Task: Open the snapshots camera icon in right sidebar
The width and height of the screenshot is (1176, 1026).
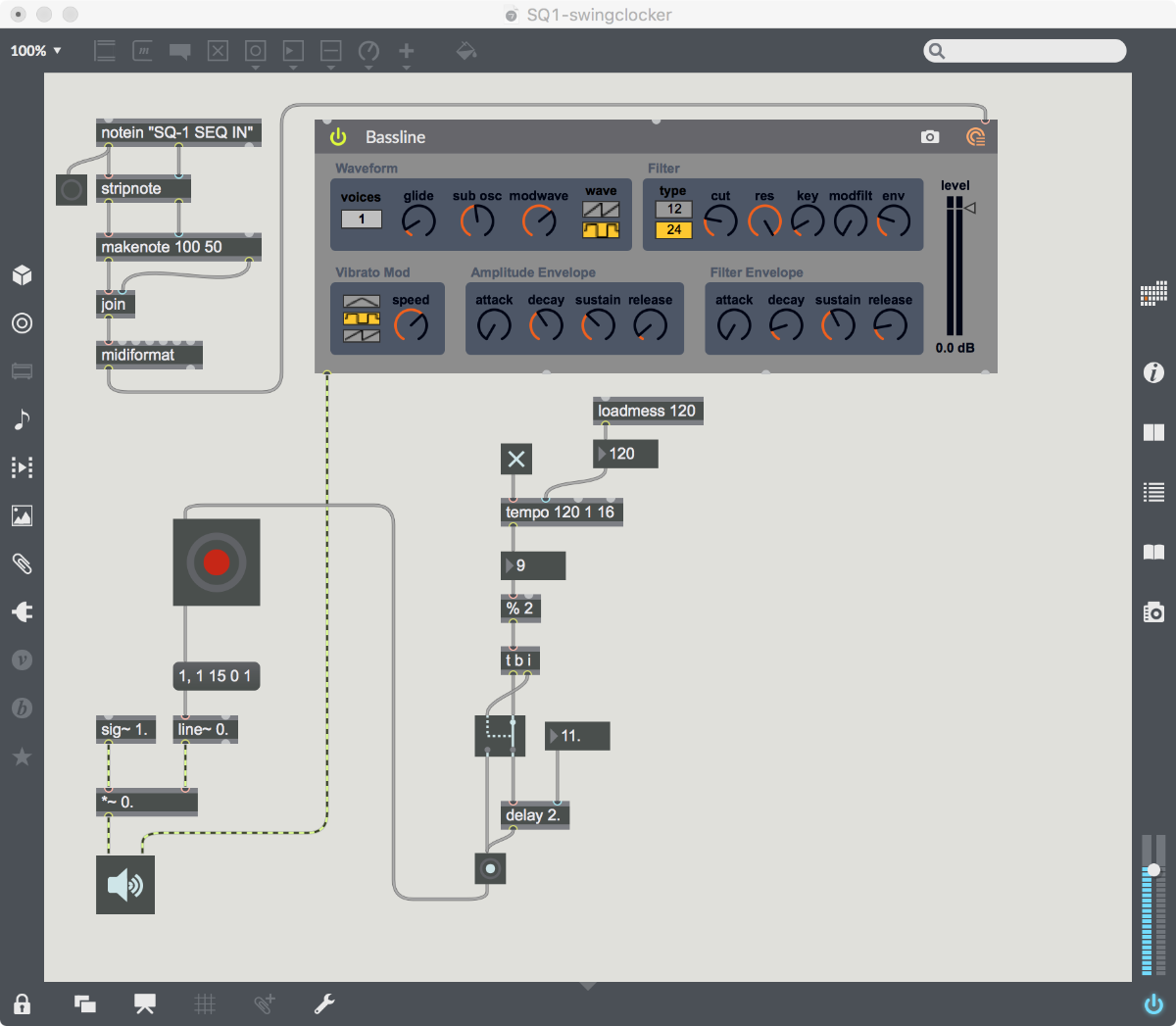Action: [1153, 612]
